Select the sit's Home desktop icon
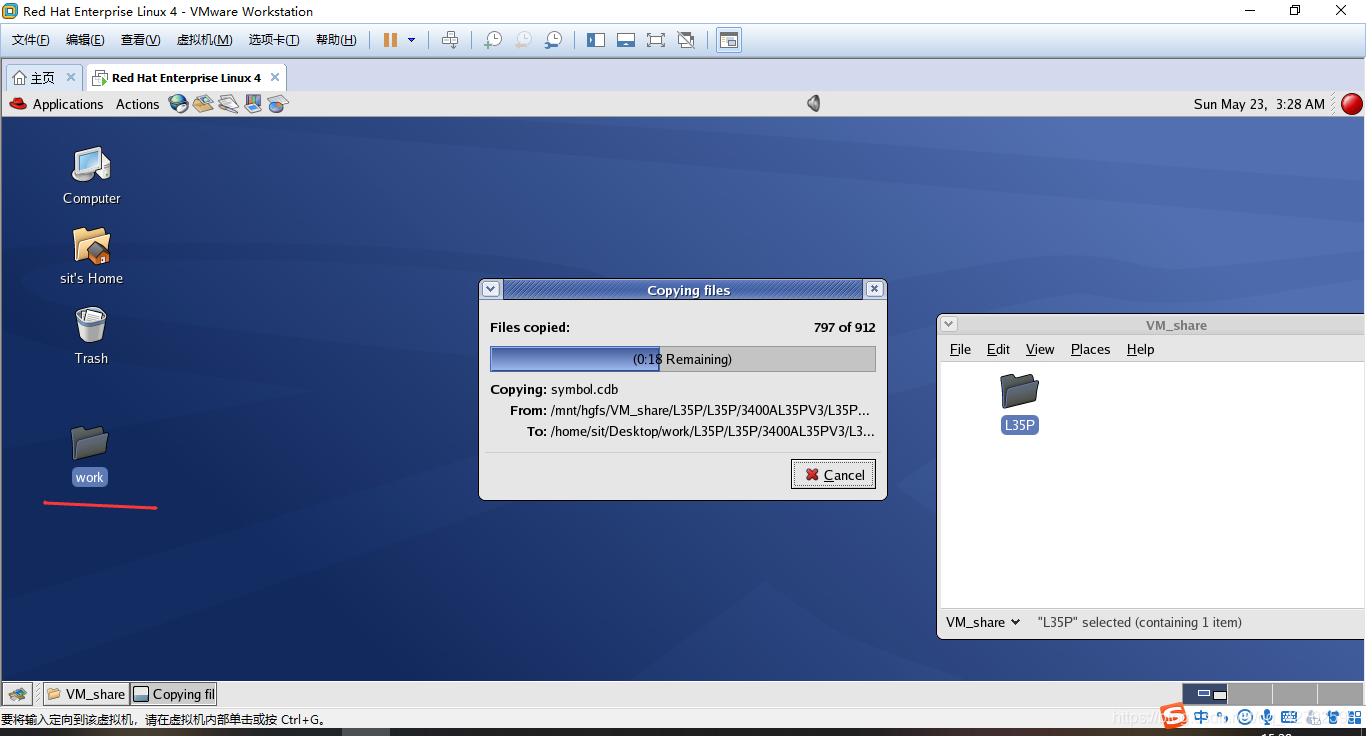 click(x=91, y=256)
